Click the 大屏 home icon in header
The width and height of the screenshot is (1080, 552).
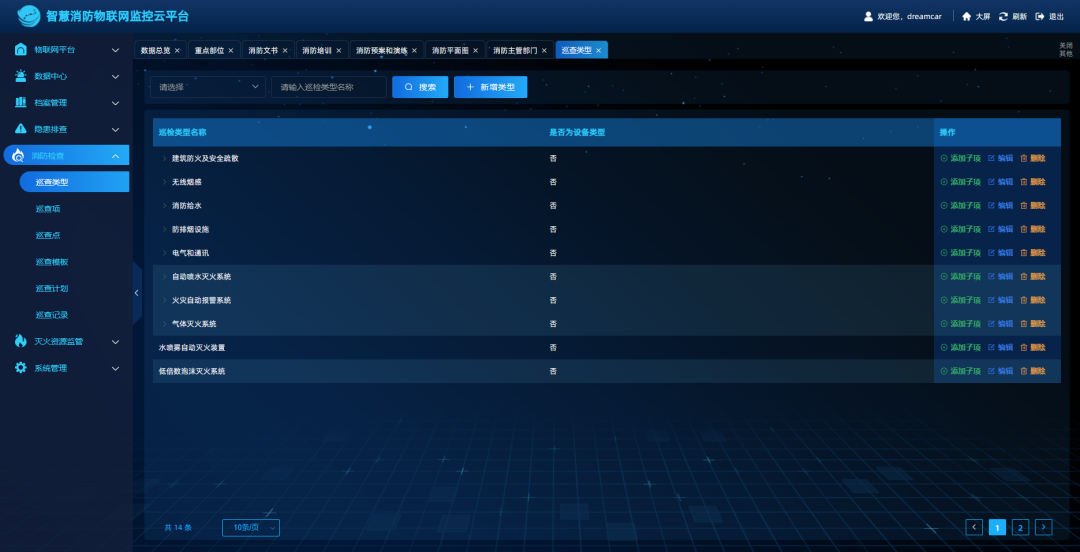click(966, 17)
